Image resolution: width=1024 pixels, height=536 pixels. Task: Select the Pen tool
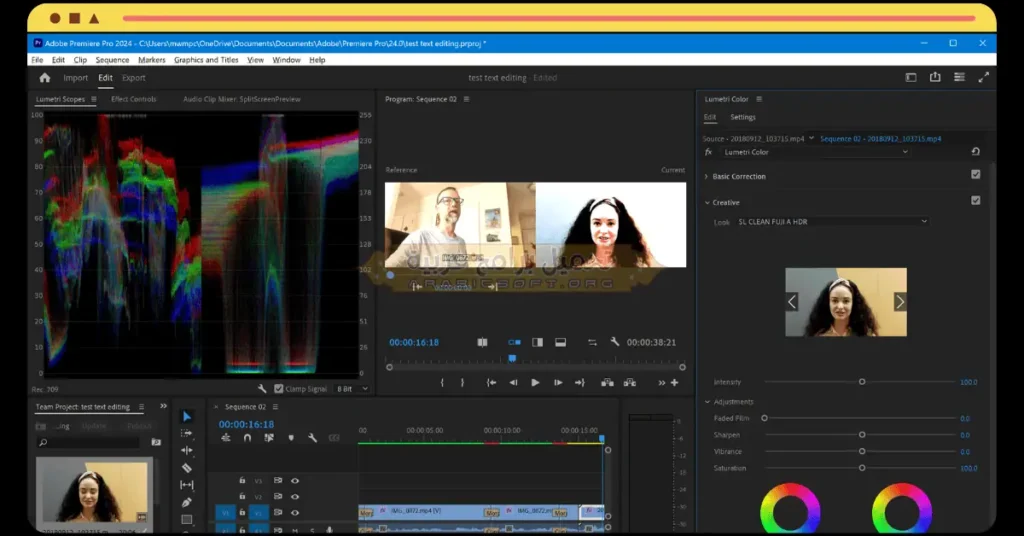(x=187, y=502)
